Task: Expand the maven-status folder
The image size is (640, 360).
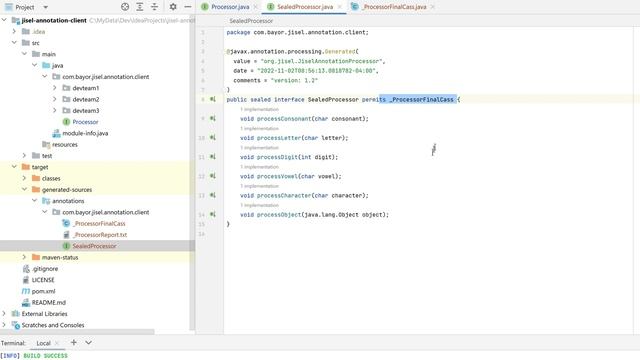Action: (24, 257)
